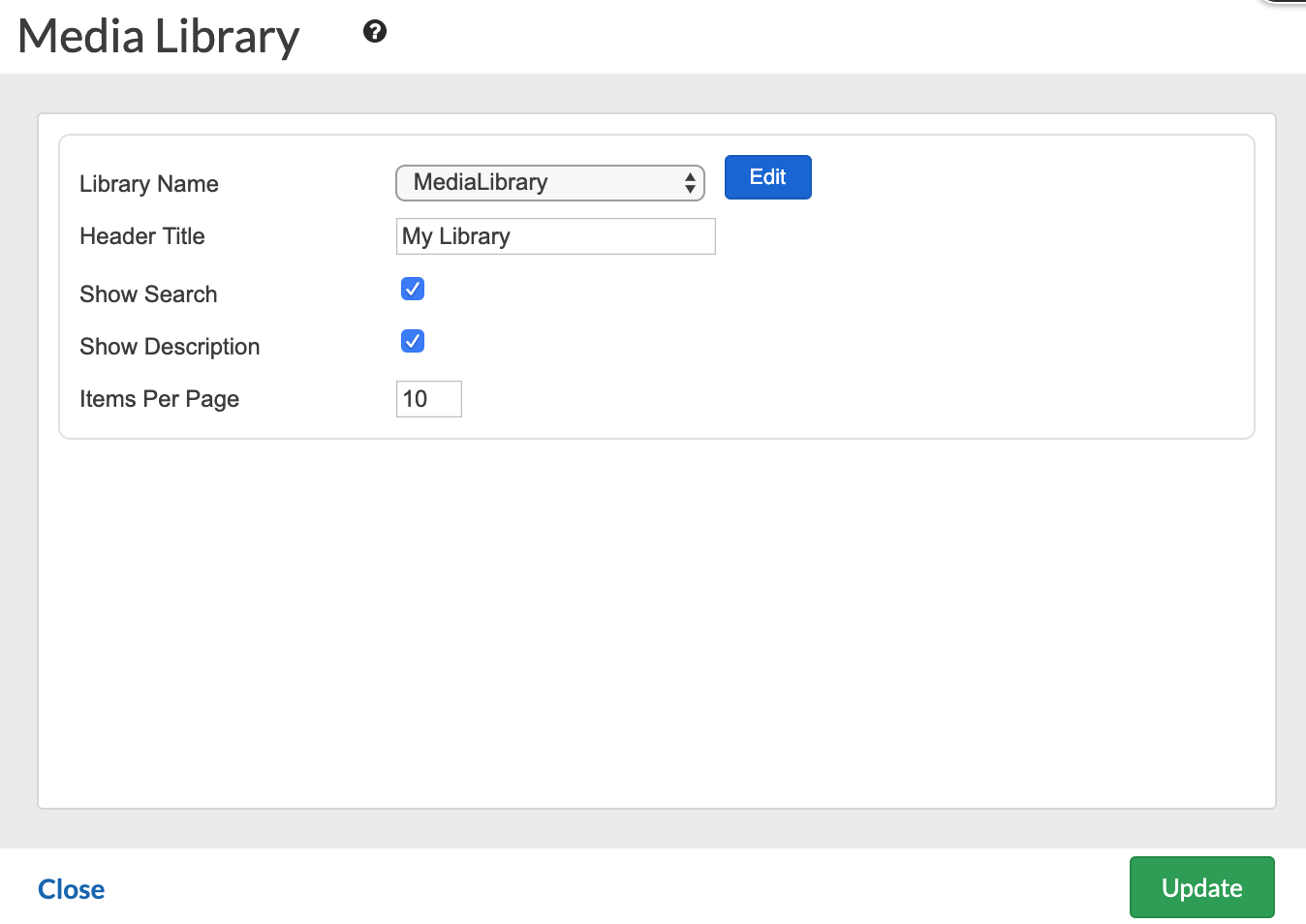Click the blank white area below the settings form
The width and height of the screenshot is (1306, 924).
coord(656,620)
